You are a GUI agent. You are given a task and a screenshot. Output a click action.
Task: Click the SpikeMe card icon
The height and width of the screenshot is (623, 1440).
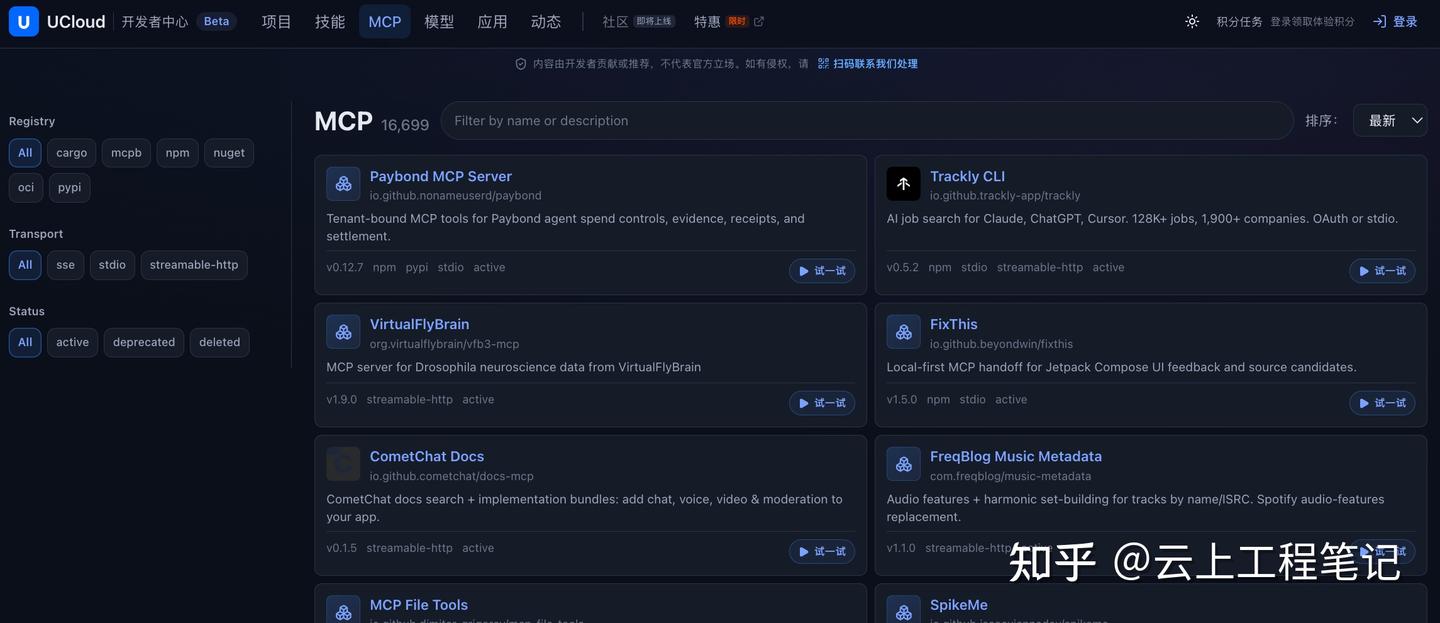(x=903, y=609)
